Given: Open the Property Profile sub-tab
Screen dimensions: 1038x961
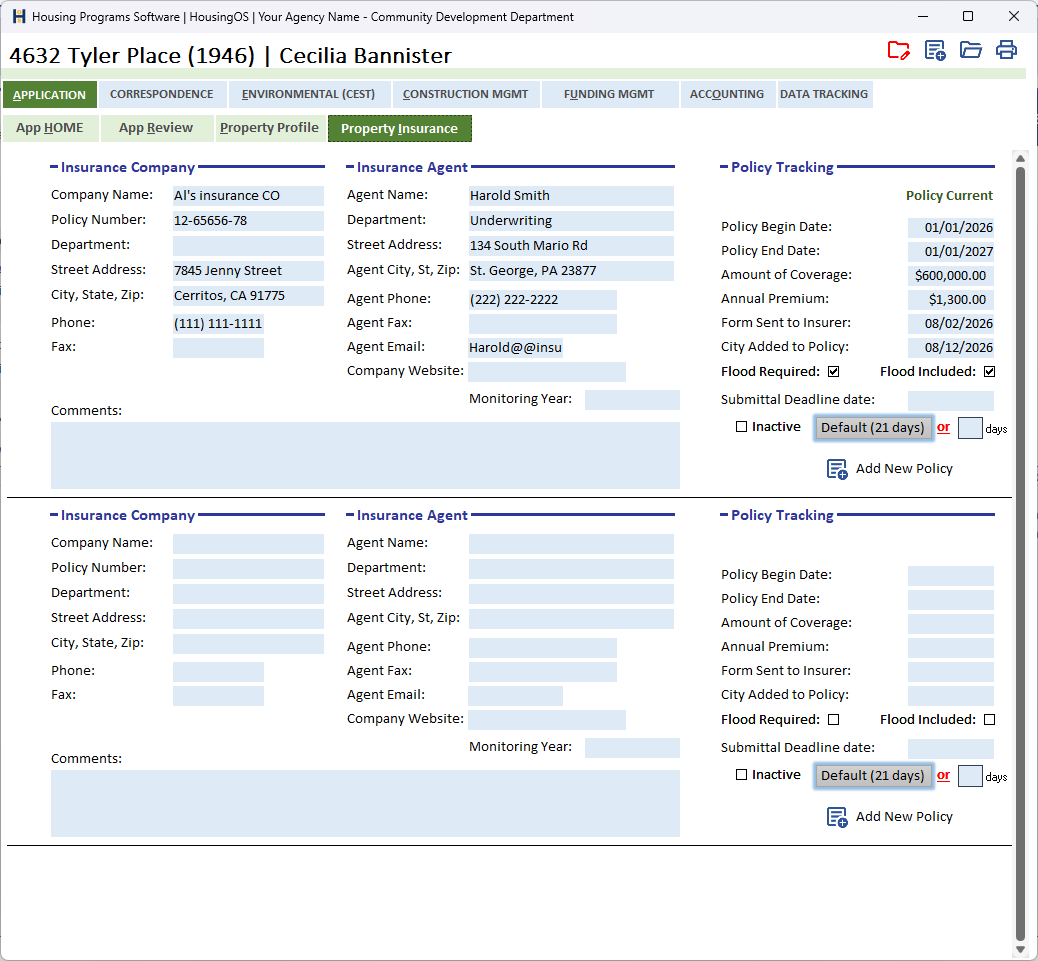Looking at the screenshot, I should (269, 128).
